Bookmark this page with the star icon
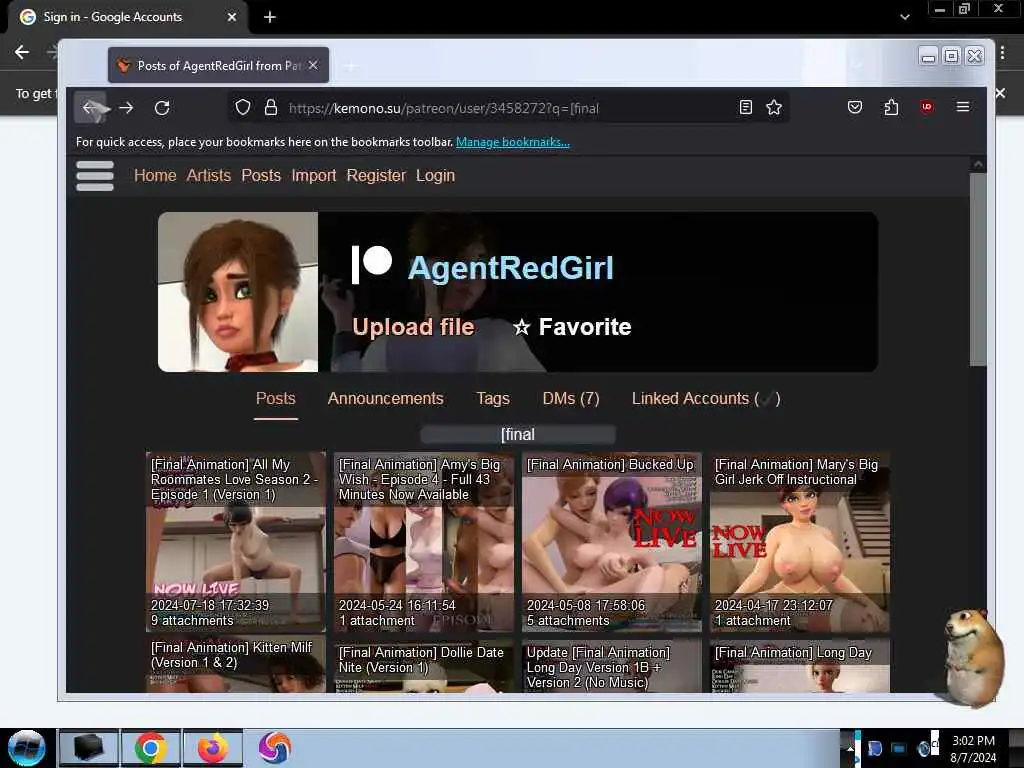This screenshot has width=1024, height=768. [x=774, y=107]
